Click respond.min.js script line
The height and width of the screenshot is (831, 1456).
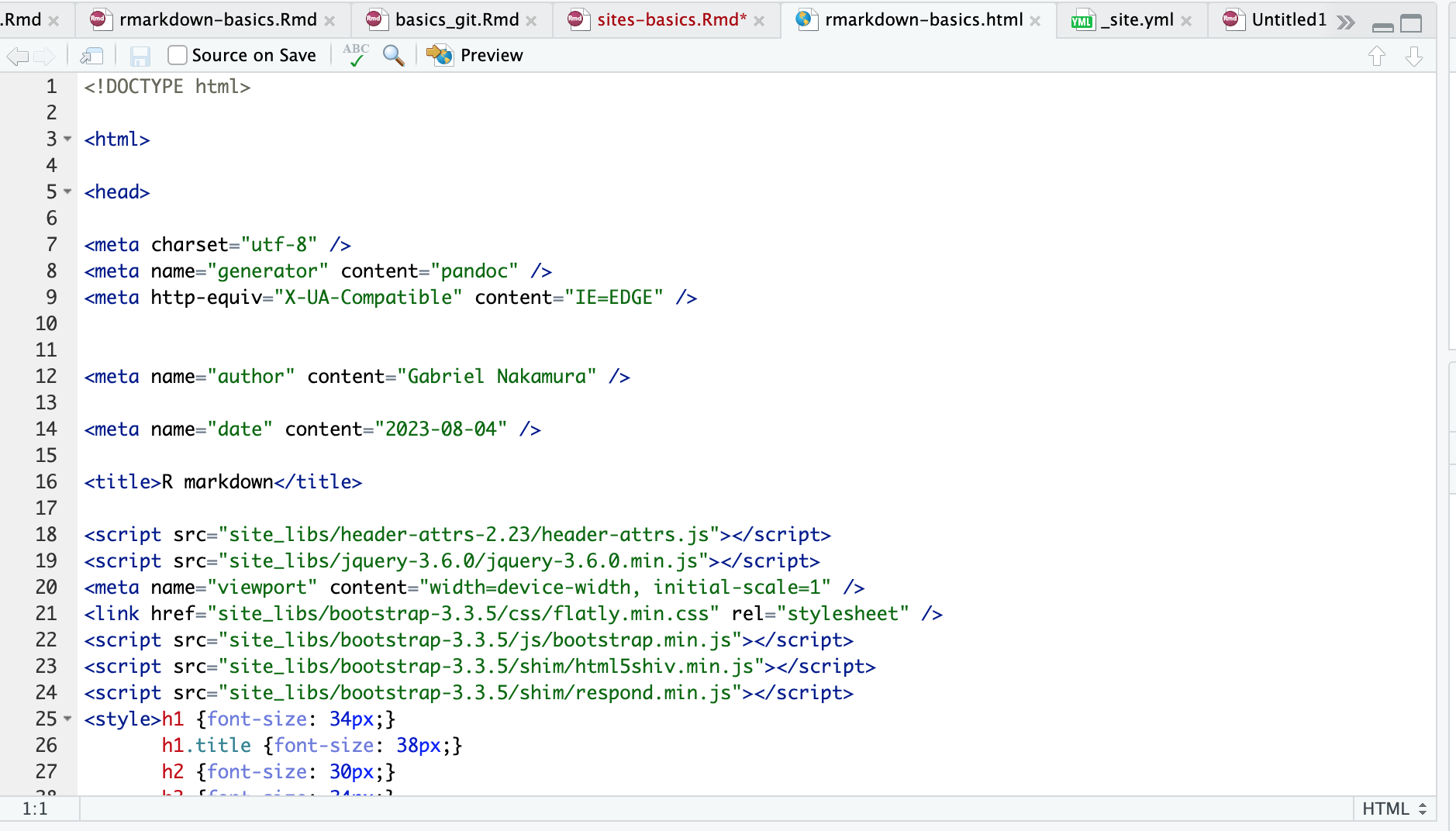469,693
